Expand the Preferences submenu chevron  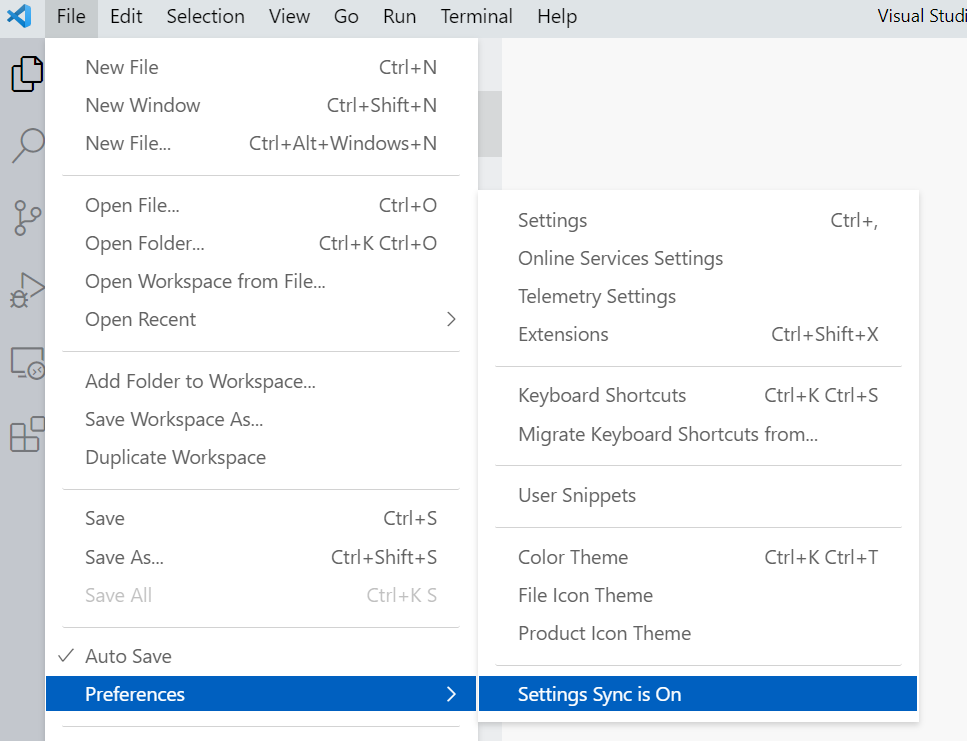pyautogui.click(x=451, y=694)
